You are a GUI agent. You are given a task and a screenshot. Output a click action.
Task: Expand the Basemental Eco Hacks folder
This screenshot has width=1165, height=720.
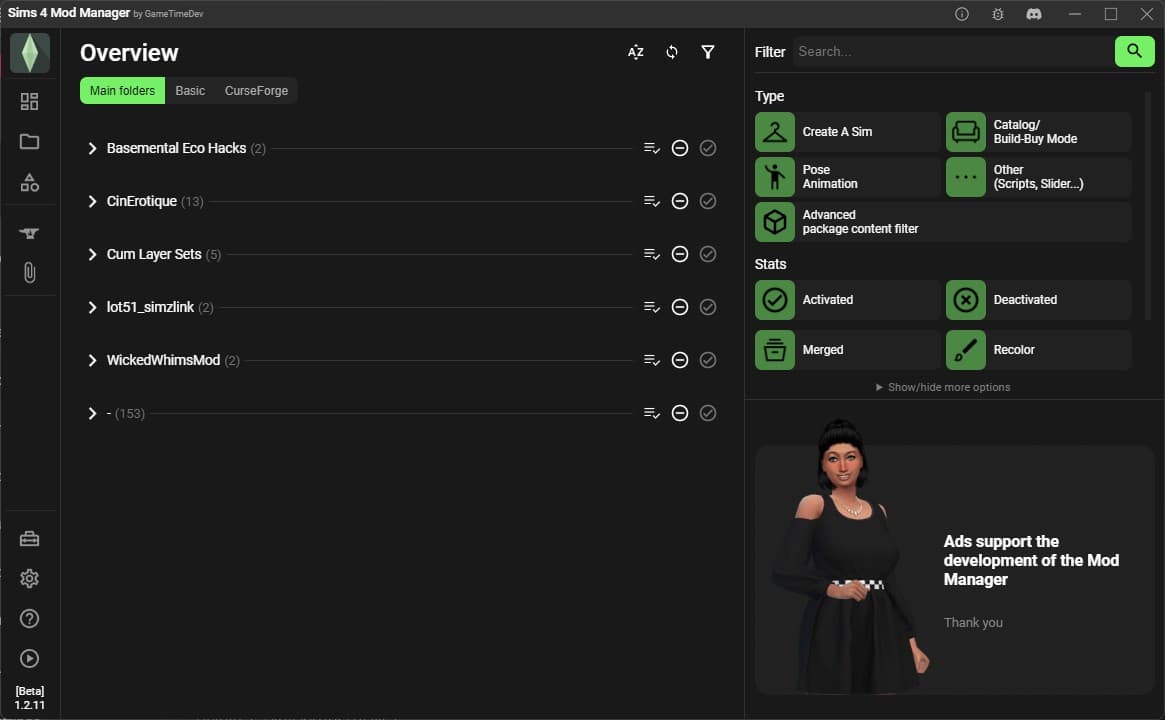(92, 149)
